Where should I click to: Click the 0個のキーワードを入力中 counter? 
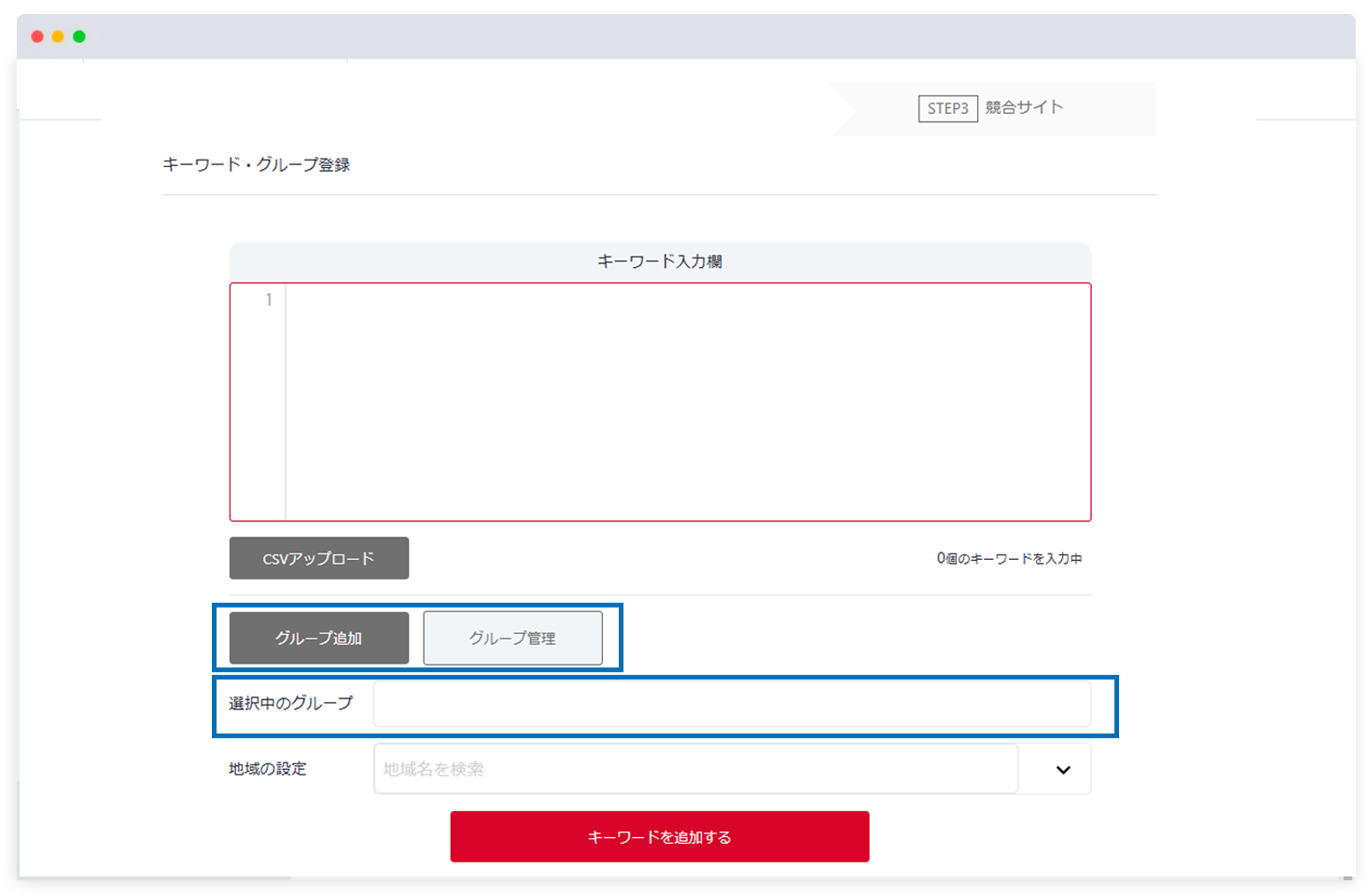click(x=1011, y=557)
